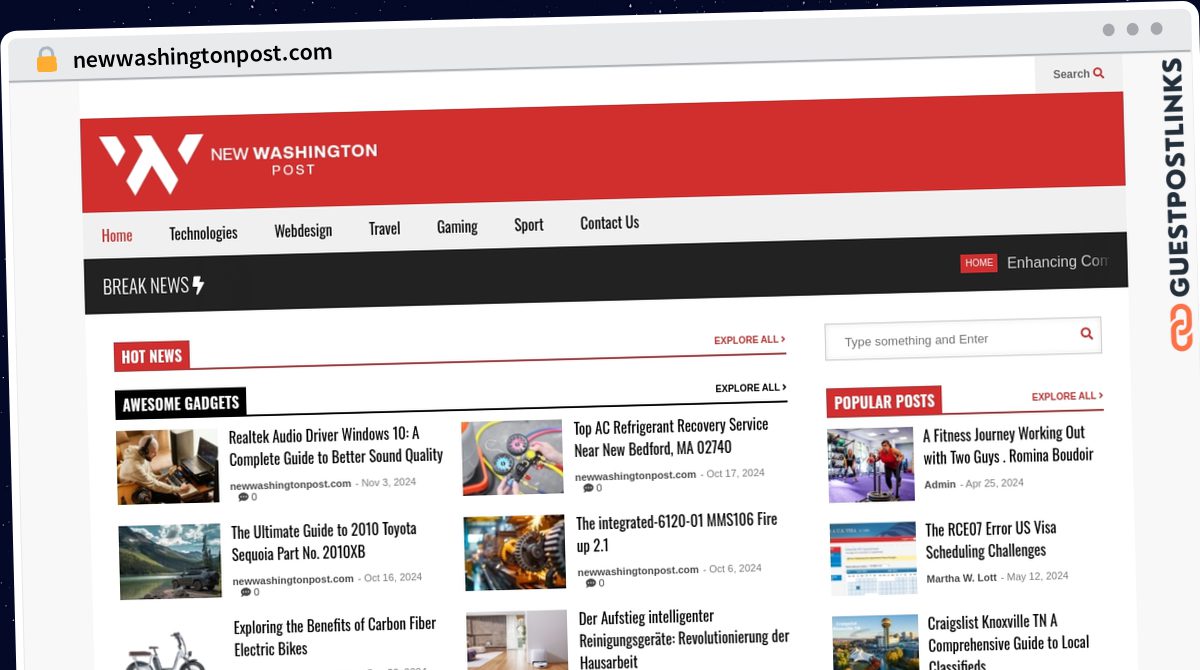Open the Popular Posts heading
The image size is (1200, 670).
884,402
